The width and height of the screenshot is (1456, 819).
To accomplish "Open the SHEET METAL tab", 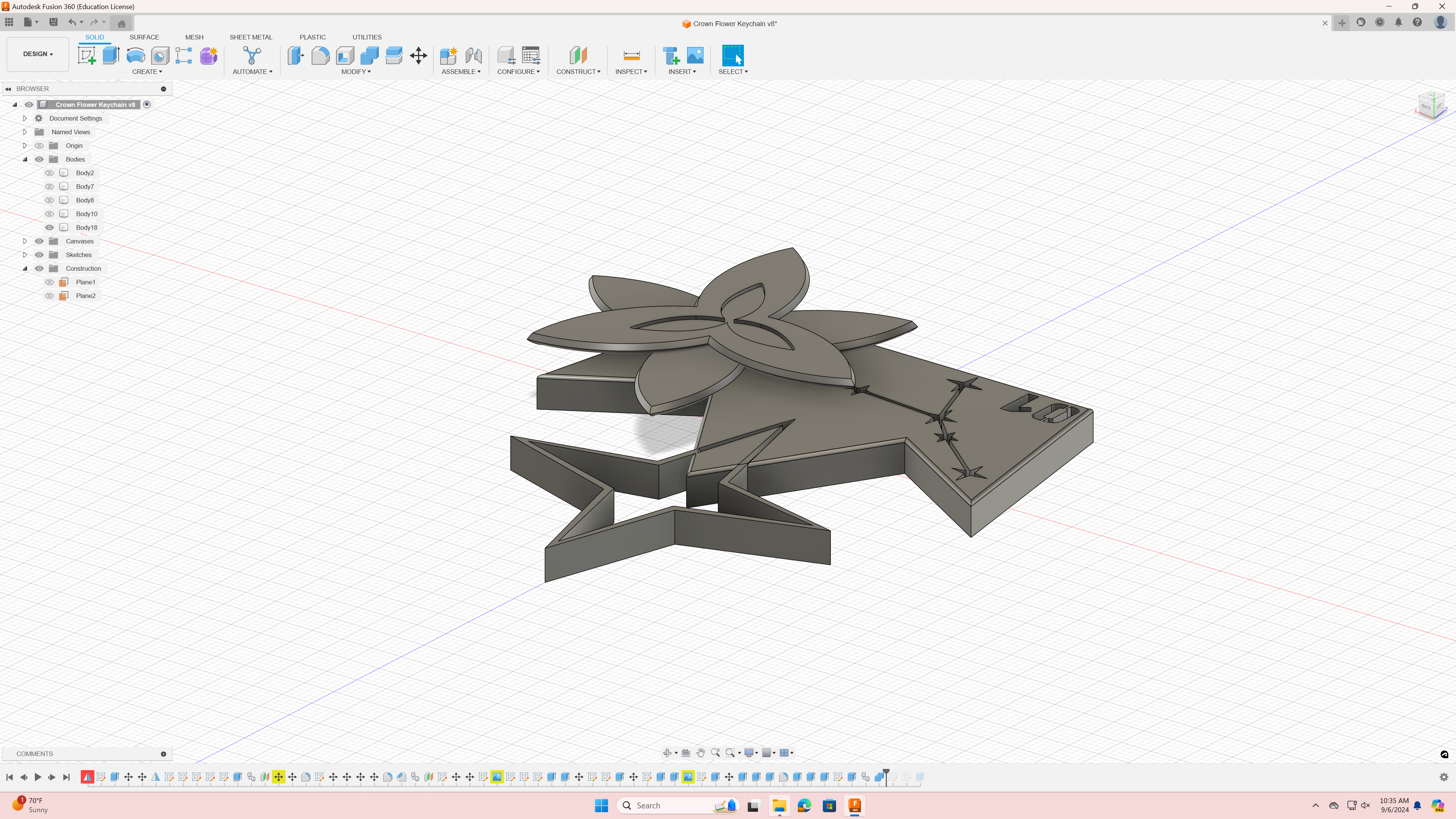I will [x=251, y=37].
